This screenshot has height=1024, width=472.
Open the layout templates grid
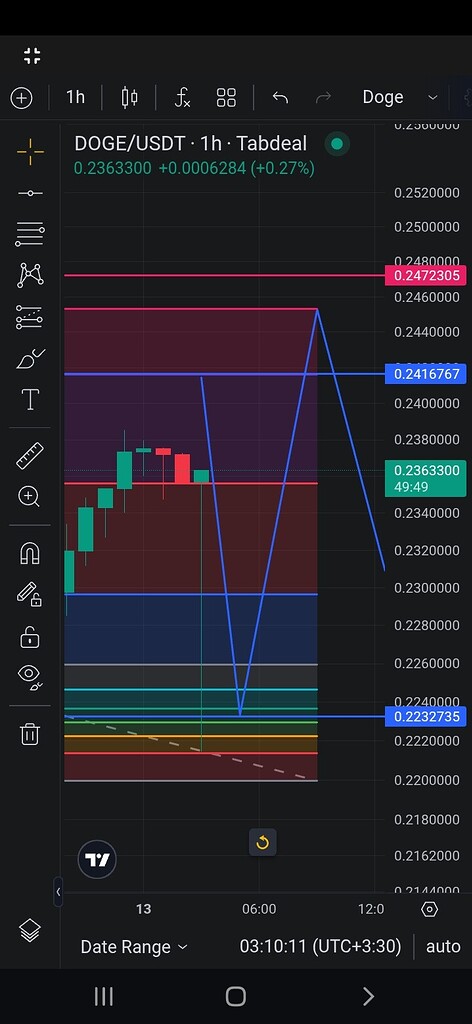click(226, 98)
